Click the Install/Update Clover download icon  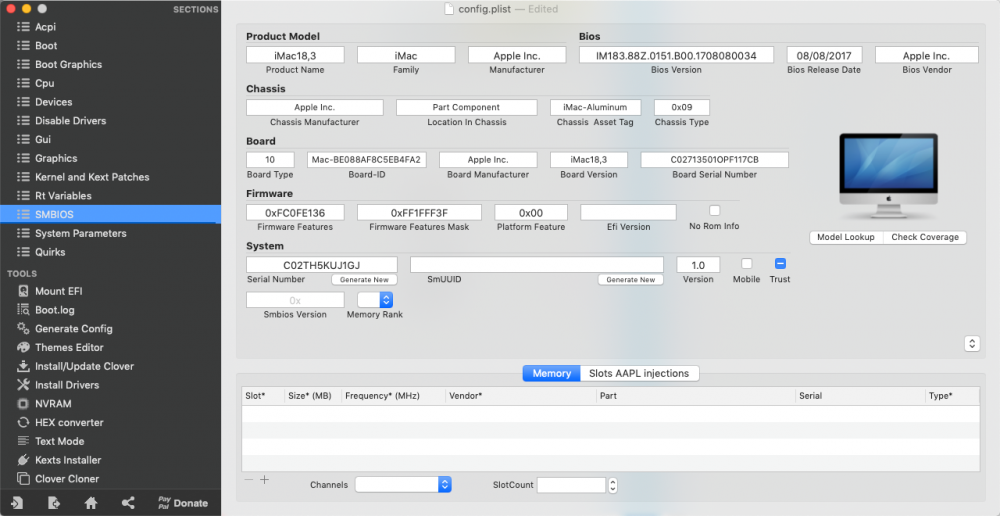[x=23, y=366]
